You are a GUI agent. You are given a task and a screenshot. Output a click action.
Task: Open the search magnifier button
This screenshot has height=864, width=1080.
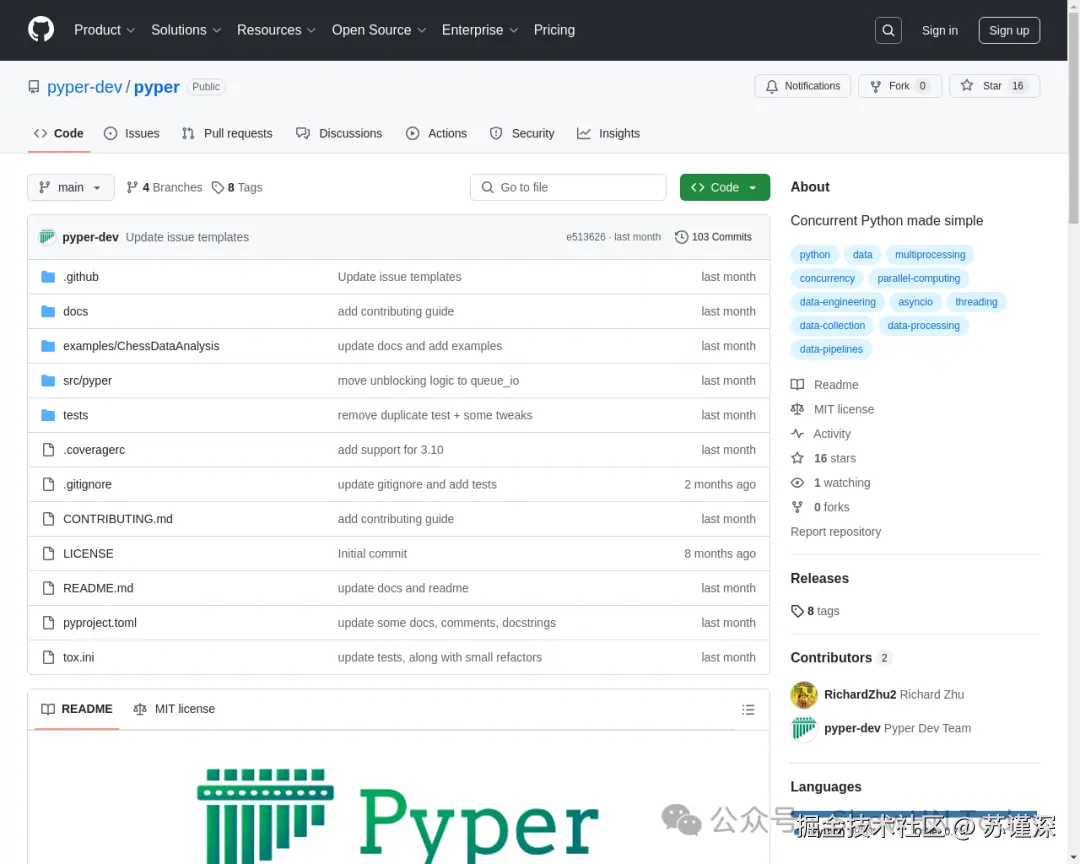pos(888,30)
